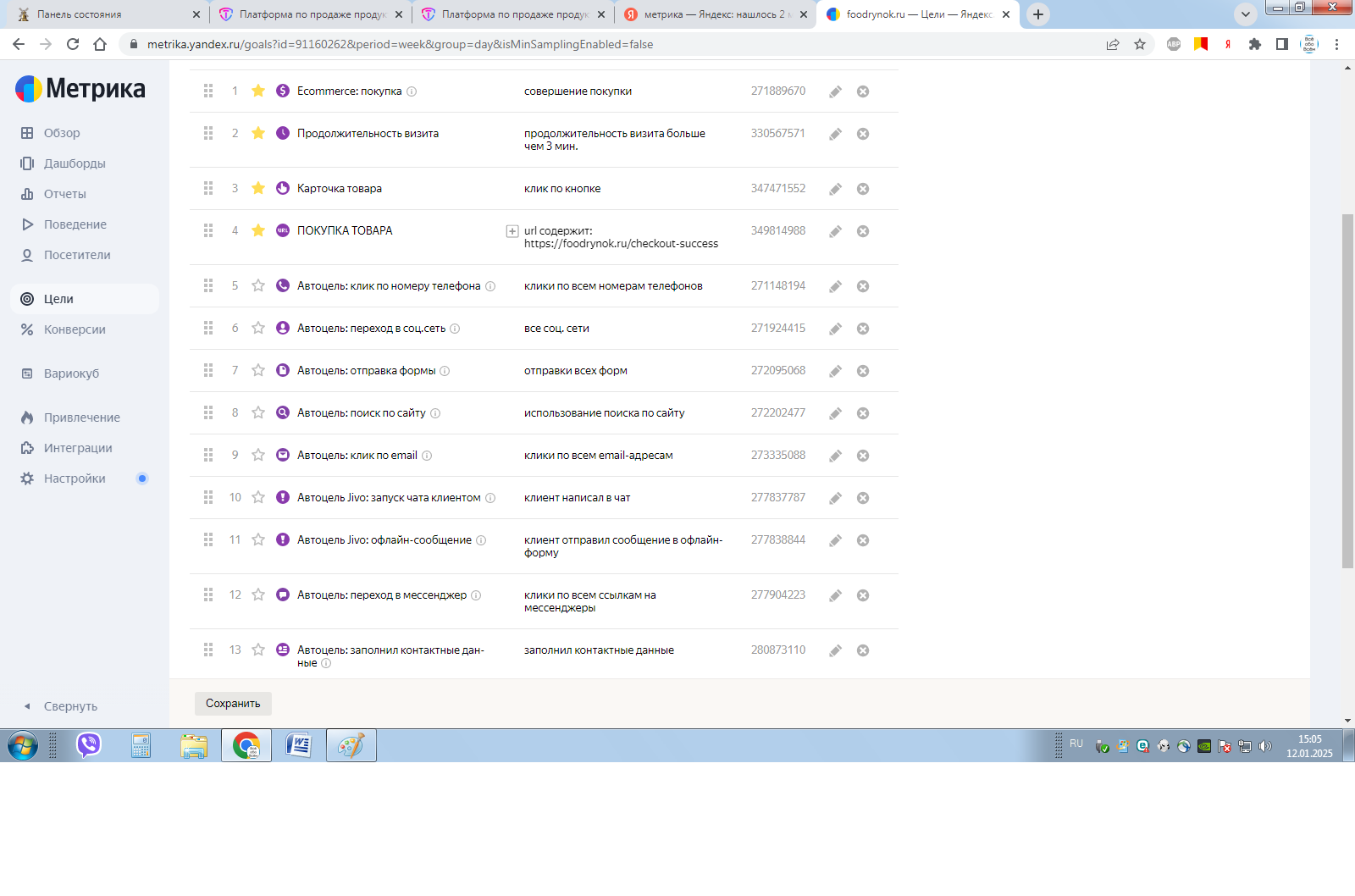
Task: Save the goals with Сохранить
Action: (233, 704)
